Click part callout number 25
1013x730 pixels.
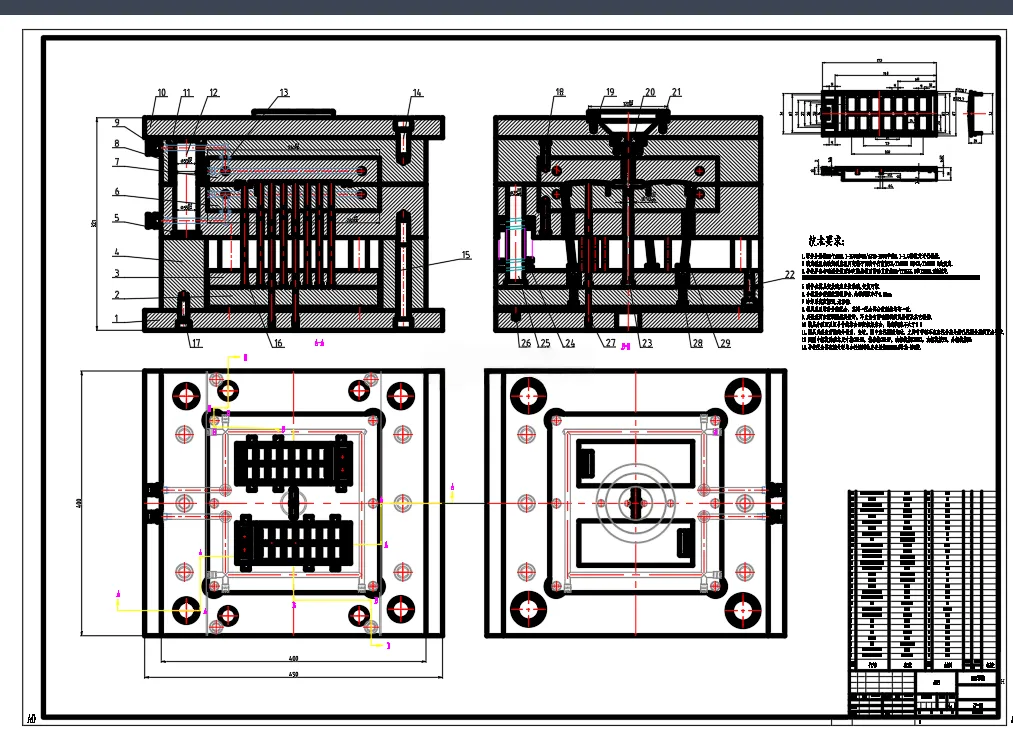(545, 343)
